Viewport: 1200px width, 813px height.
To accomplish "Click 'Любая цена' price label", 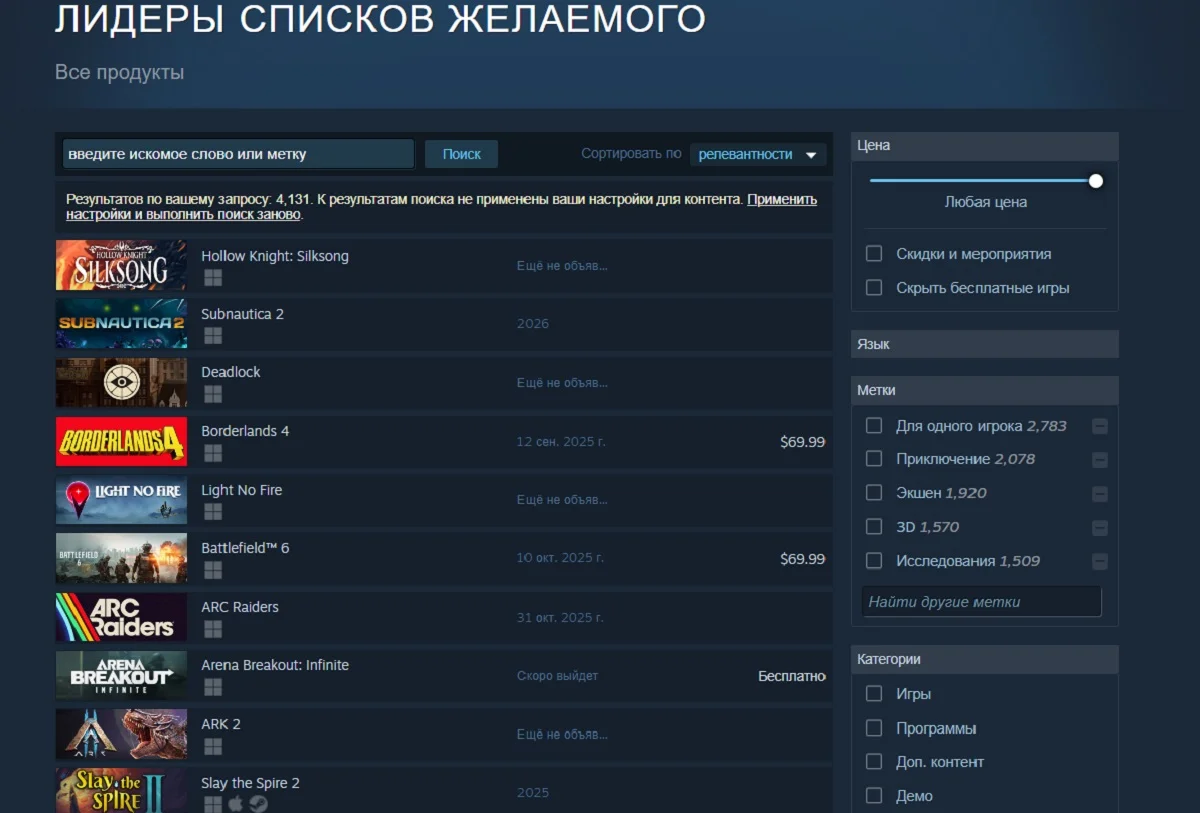I will [985, 202].
